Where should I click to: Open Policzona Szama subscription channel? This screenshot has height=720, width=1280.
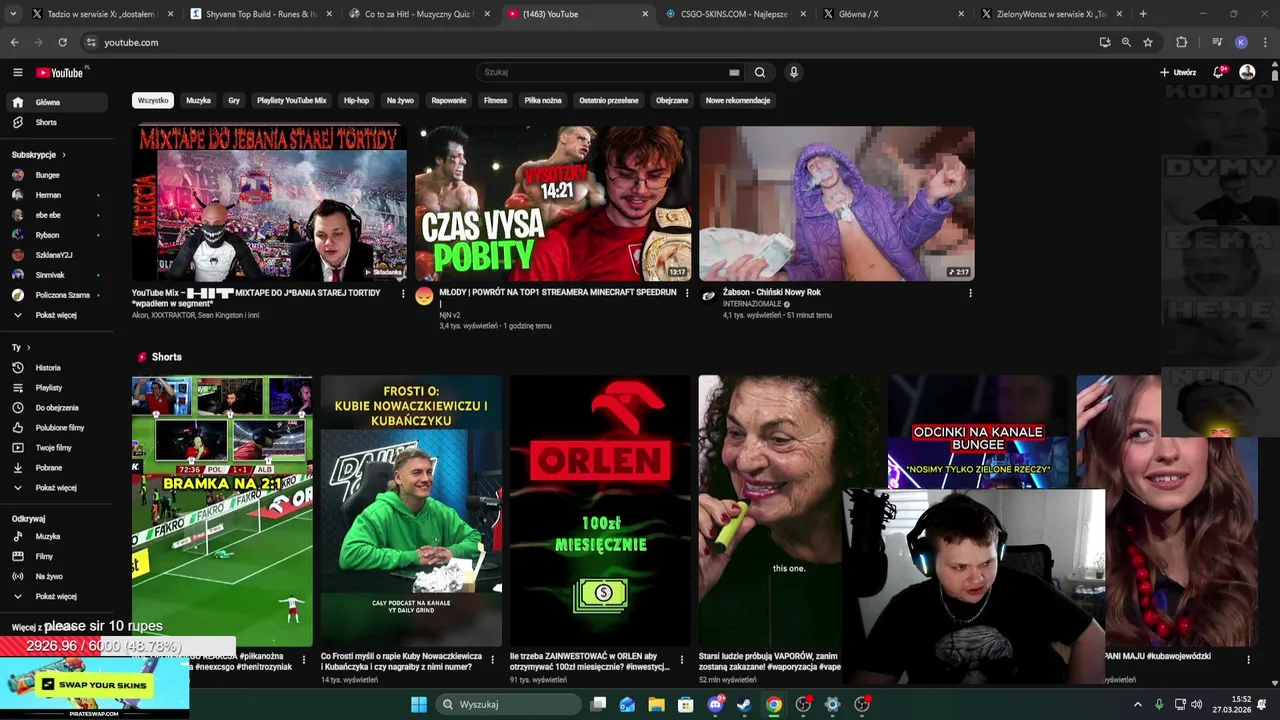pos(56,295)
